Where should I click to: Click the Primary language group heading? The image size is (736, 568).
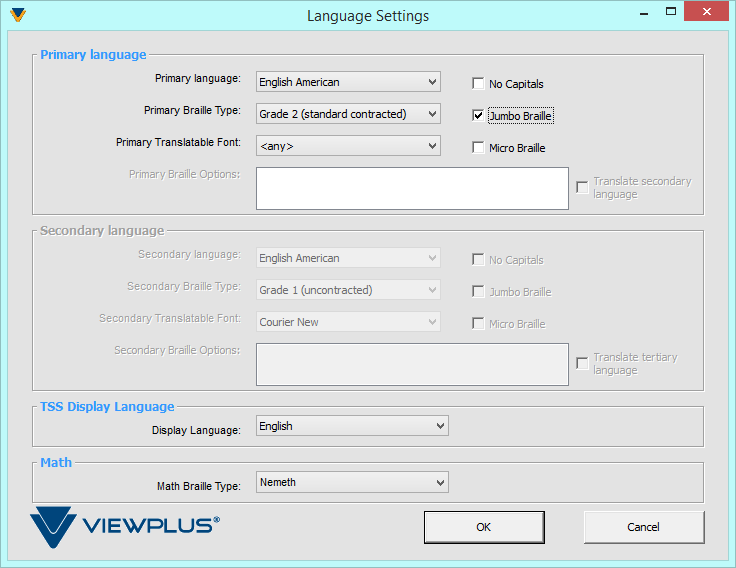point(93,55)
